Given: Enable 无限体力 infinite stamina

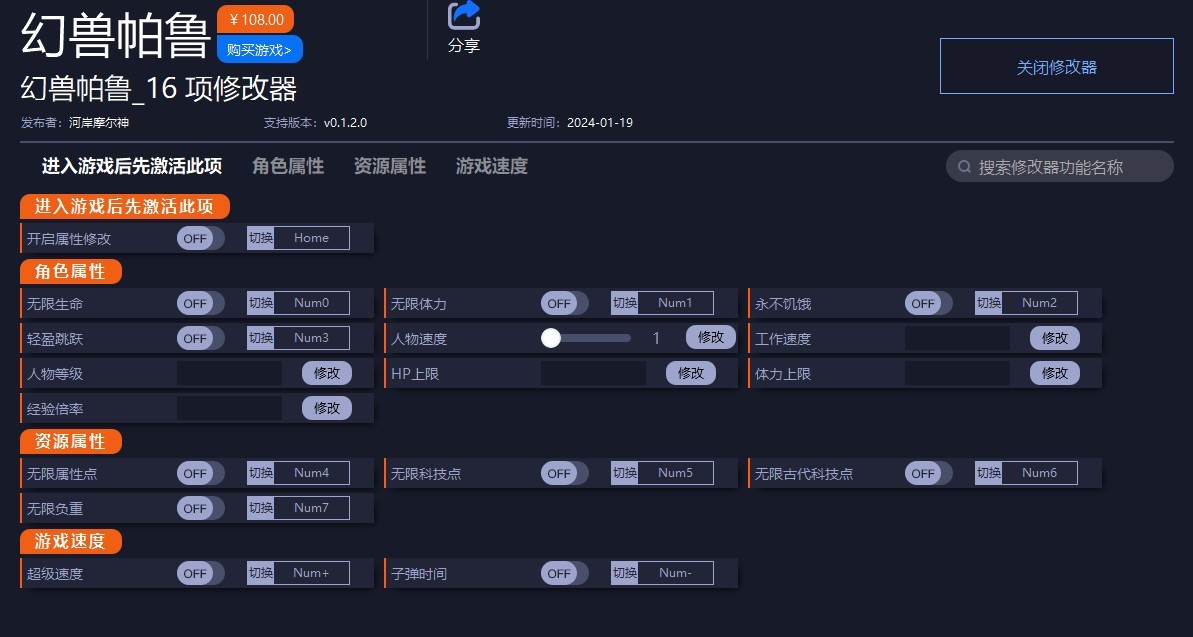Looking at the screenshot, I should (563, 303).
